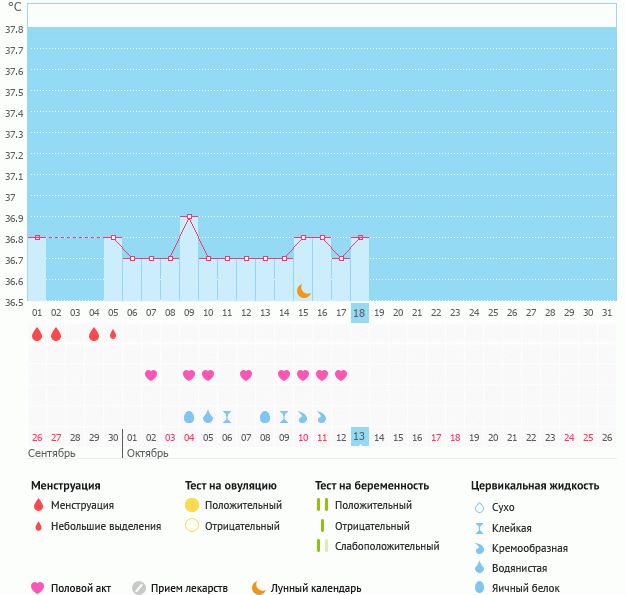Click the medication icon in the legend
The image size is (626, 595).
point(139,588)
